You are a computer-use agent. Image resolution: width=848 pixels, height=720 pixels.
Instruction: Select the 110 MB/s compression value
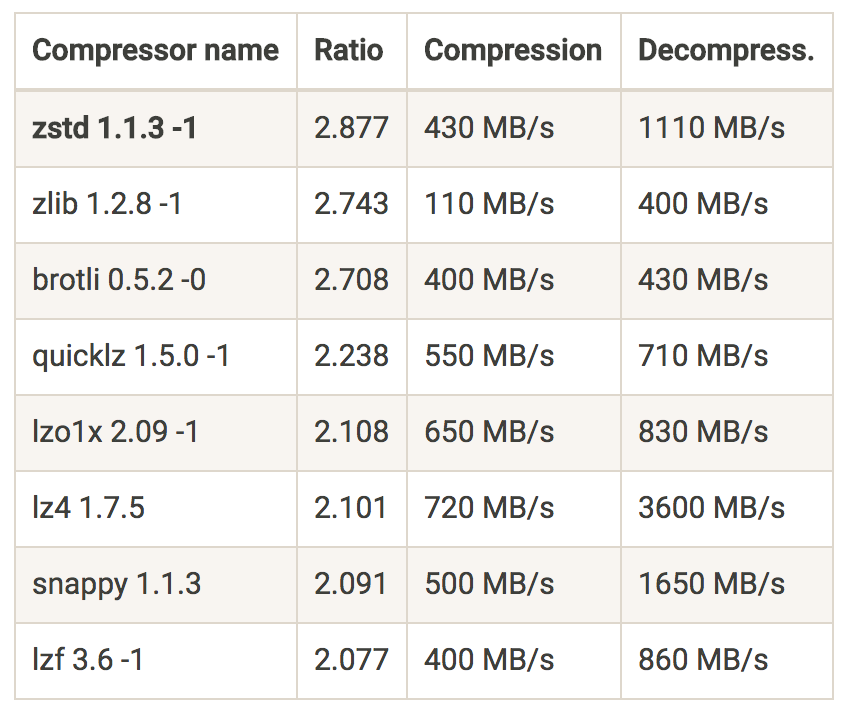(x=489, y=203)
